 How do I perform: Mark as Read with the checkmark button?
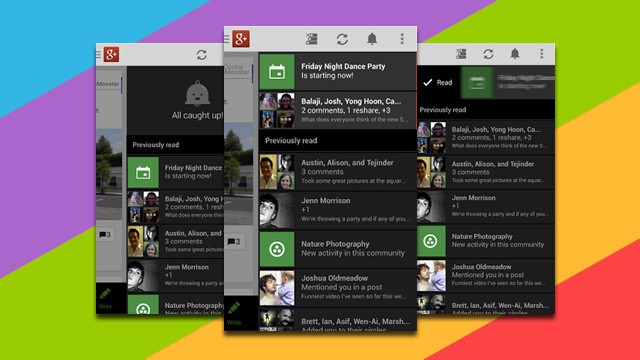pyautogui.click(x=438, y=82)
